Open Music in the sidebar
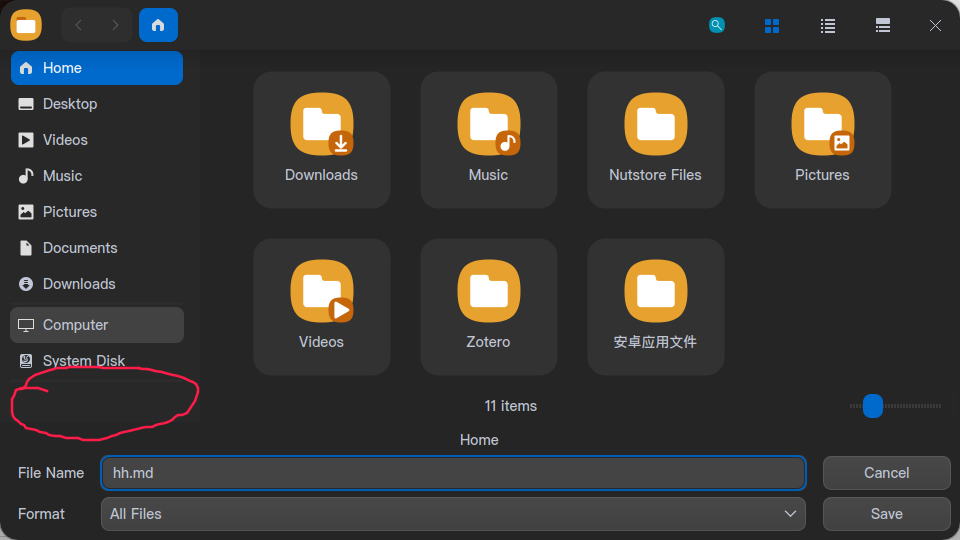This screenshot has height=540, width=960. 97,176
